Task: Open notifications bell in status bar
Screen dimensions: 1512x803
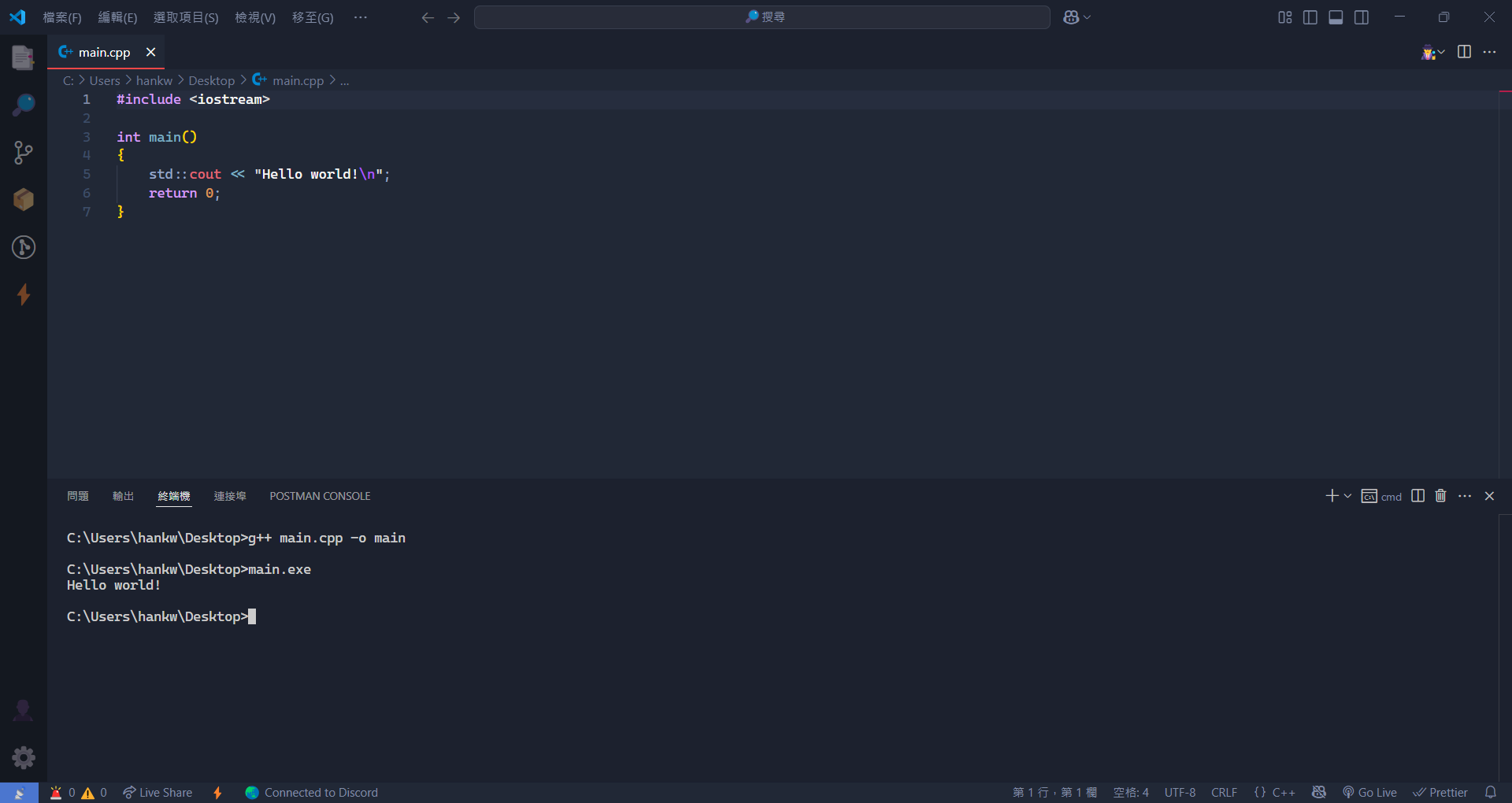Action: tap(1490, 793)
